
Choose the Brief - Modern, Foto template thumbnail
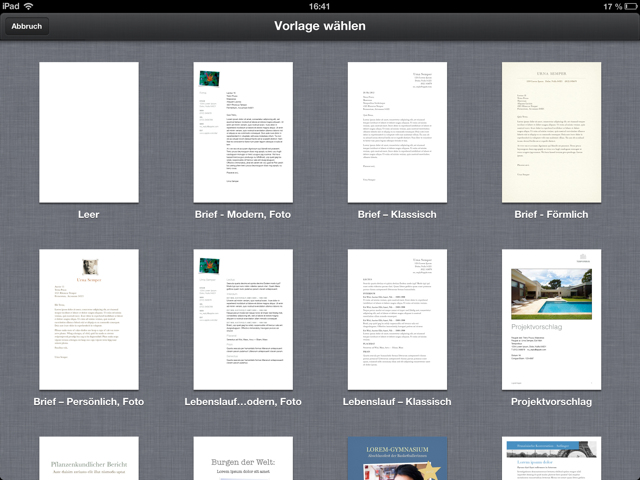point(243,132)
